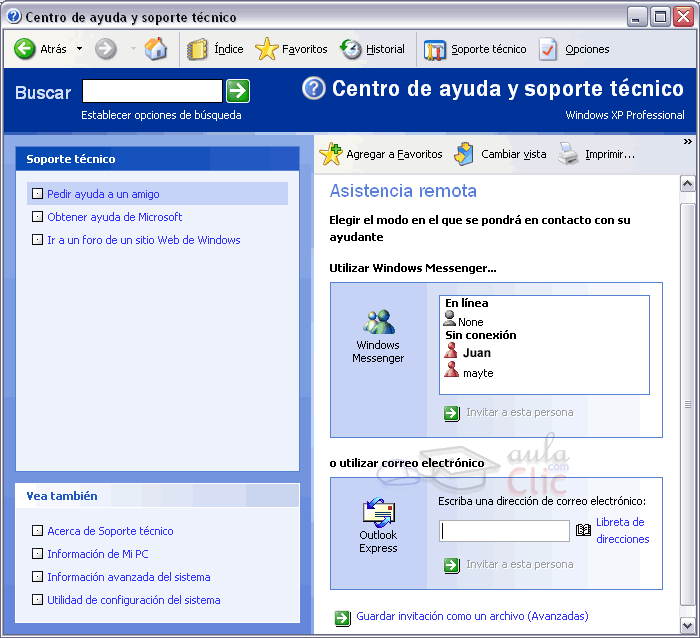Click the Home icon in the toolbar
The image size is (700, 638).
click(156, 49)
